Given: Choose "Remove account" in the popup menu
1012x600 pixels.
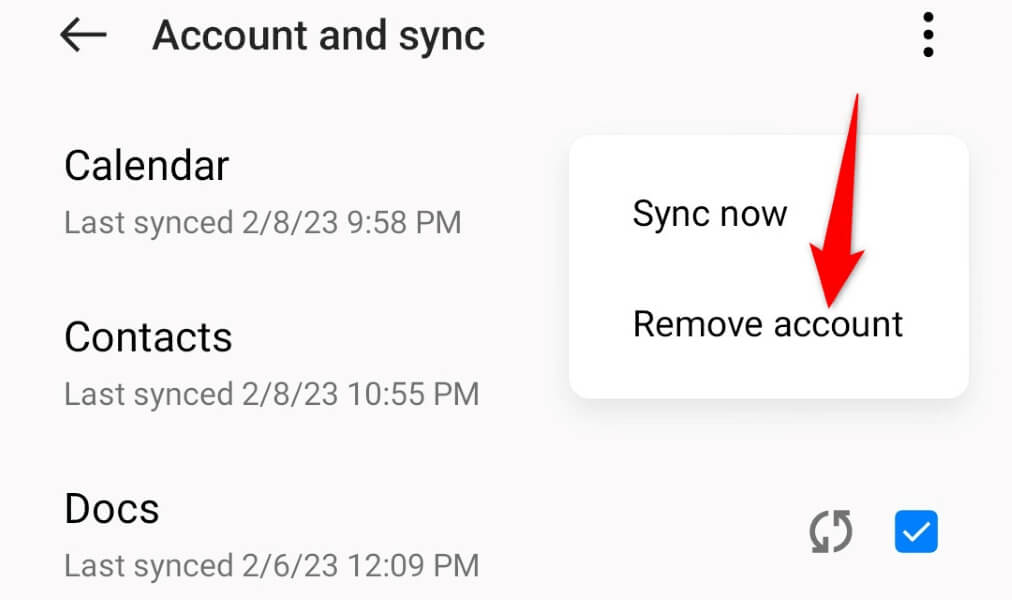Looking at the screenshot, I should click(x=767, y=324).
